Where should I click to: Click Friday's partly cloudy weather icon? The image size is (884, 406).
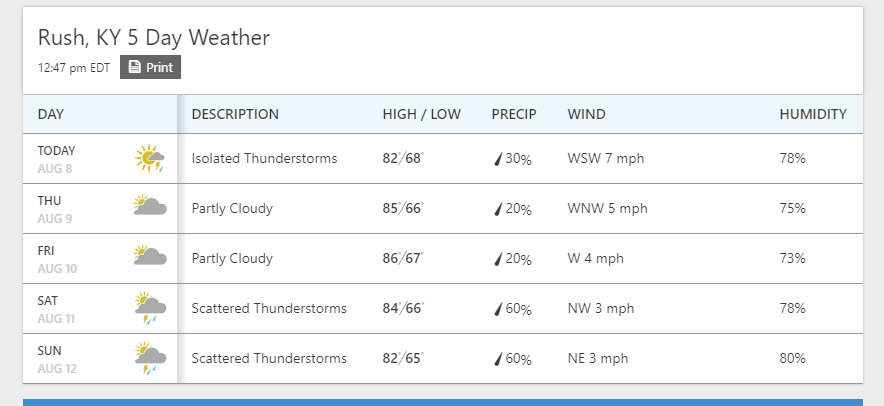coord(150,255)
